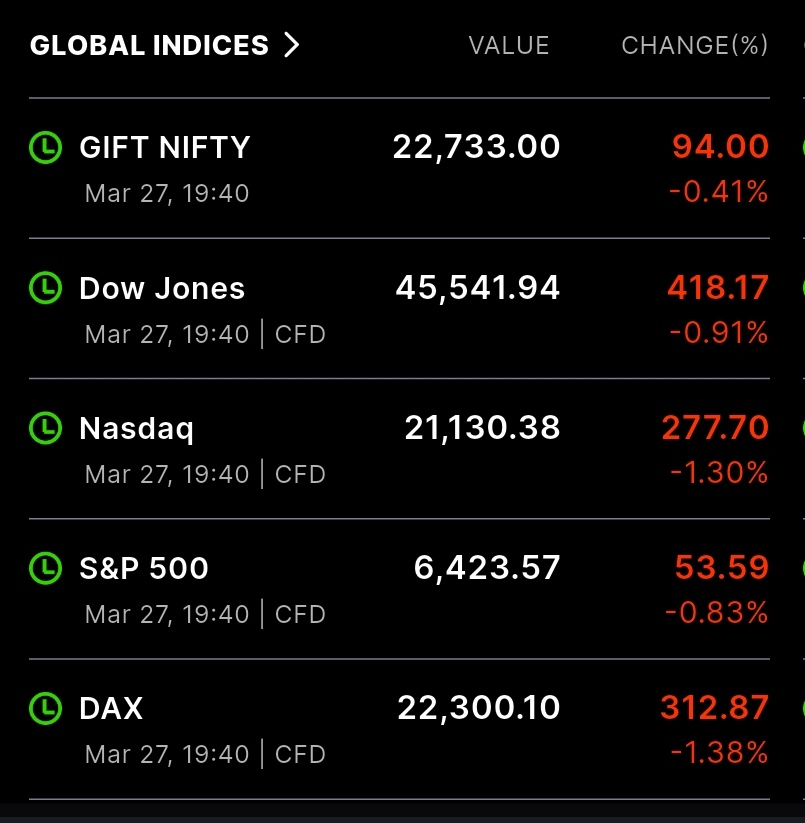Viewport: 805px width, 823px height.
Task: Click the GIFT NIFTY value 22,733.00
Action: pyautogui.click(x=476, y=148)
